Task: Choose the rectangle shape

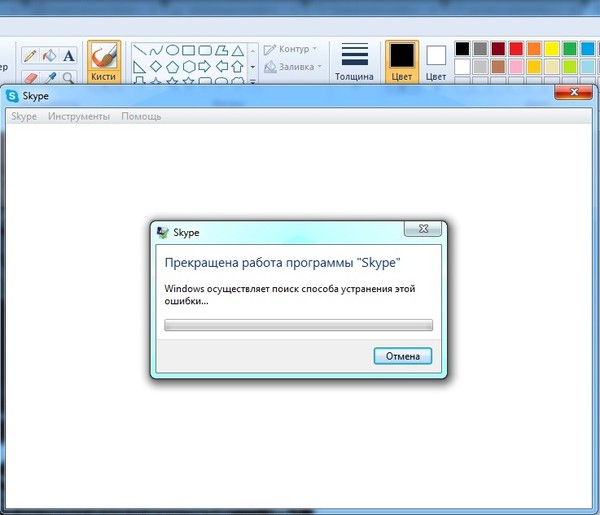Action: click(188, 50)
